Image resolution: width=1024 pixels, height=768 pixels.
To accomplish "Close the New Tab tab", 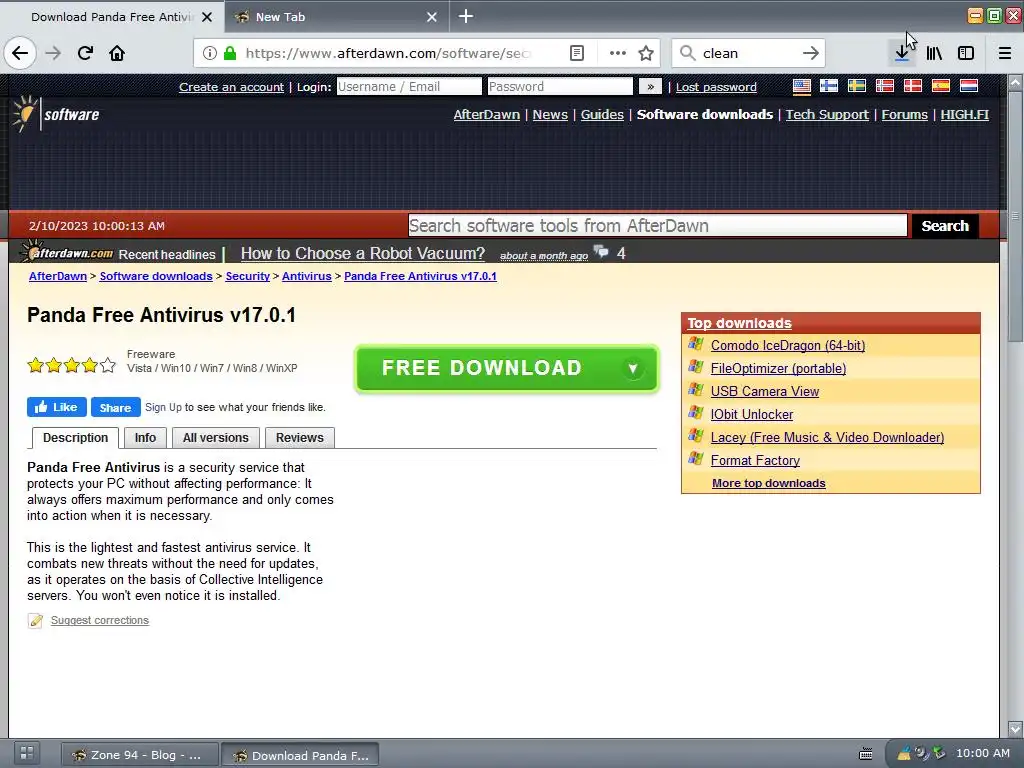I will 432,17.
